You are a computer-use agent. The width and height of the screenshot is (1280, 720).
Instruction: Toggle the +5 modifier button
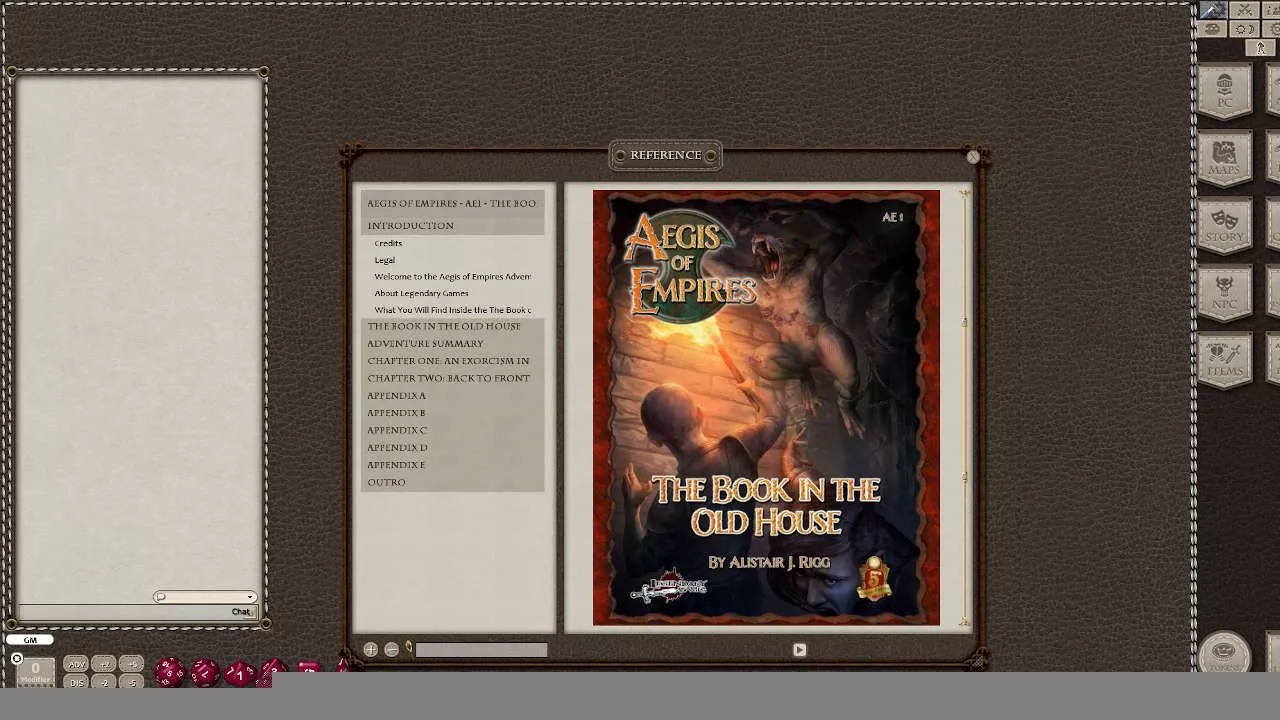[x=132, y=664]
